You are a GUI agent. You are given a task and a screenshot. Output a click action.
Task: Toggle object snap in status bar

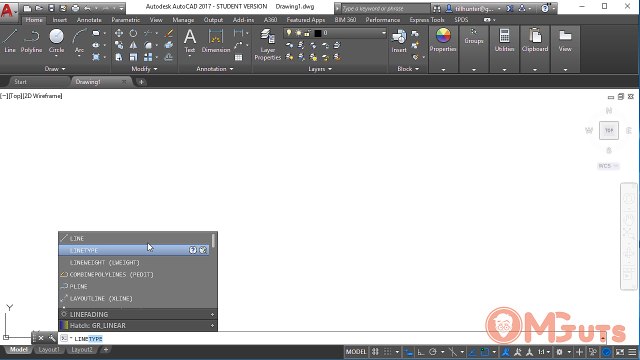484,352
